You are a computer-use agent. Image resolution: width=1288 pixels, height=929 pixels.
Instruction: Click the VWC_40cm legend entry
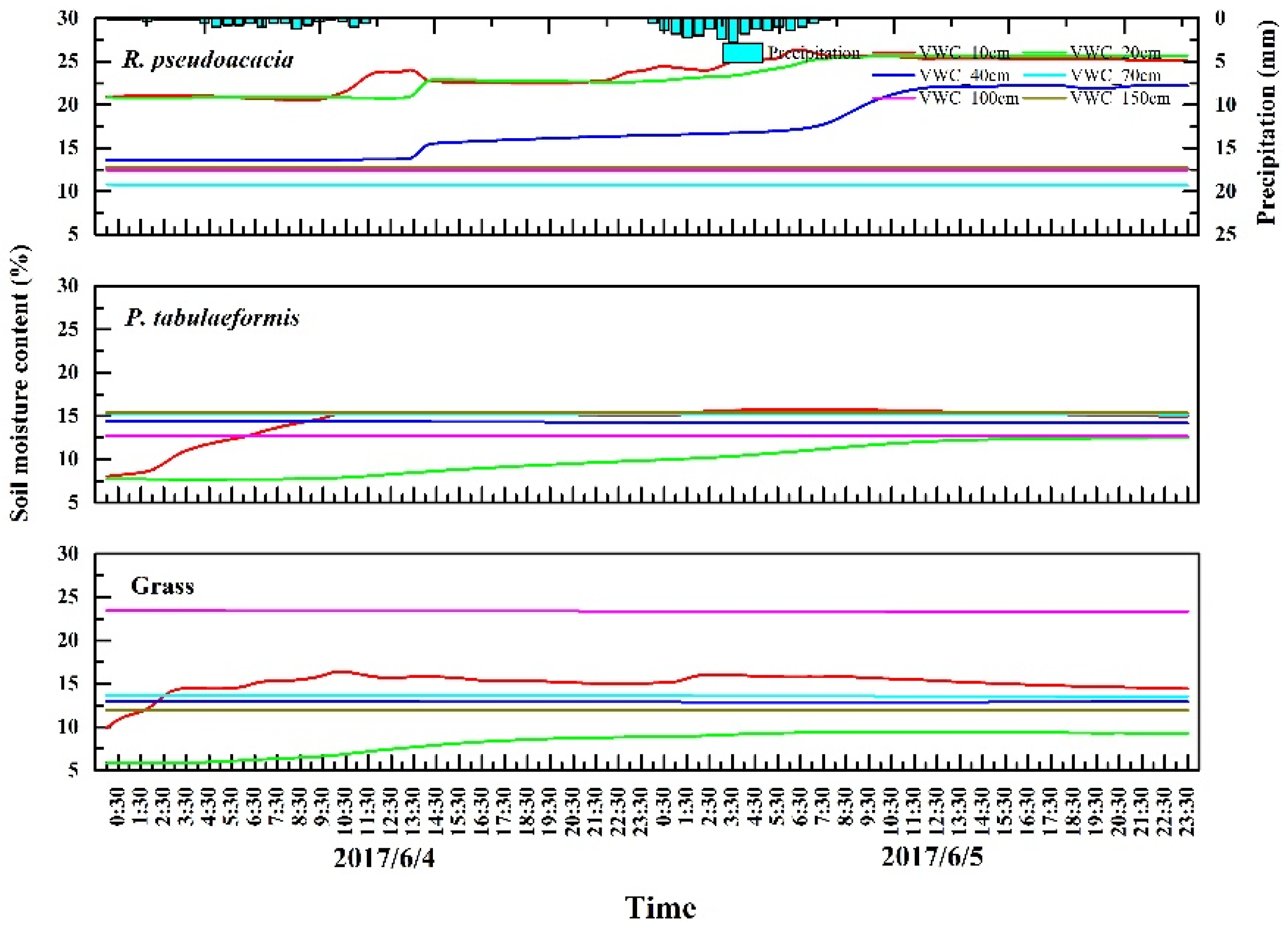[x=964, y=75]
